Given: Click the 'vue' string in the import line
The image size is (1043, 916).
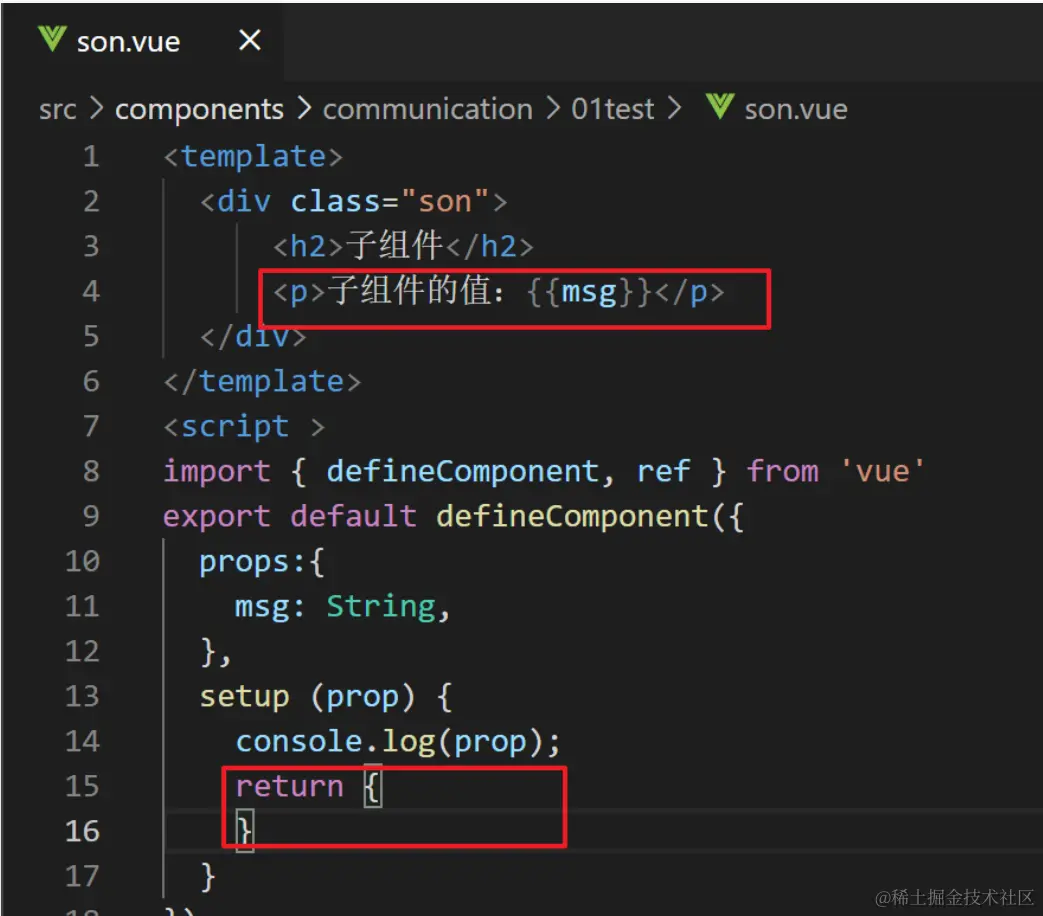Looking at the screenshot, I should [x=883, y=471].
